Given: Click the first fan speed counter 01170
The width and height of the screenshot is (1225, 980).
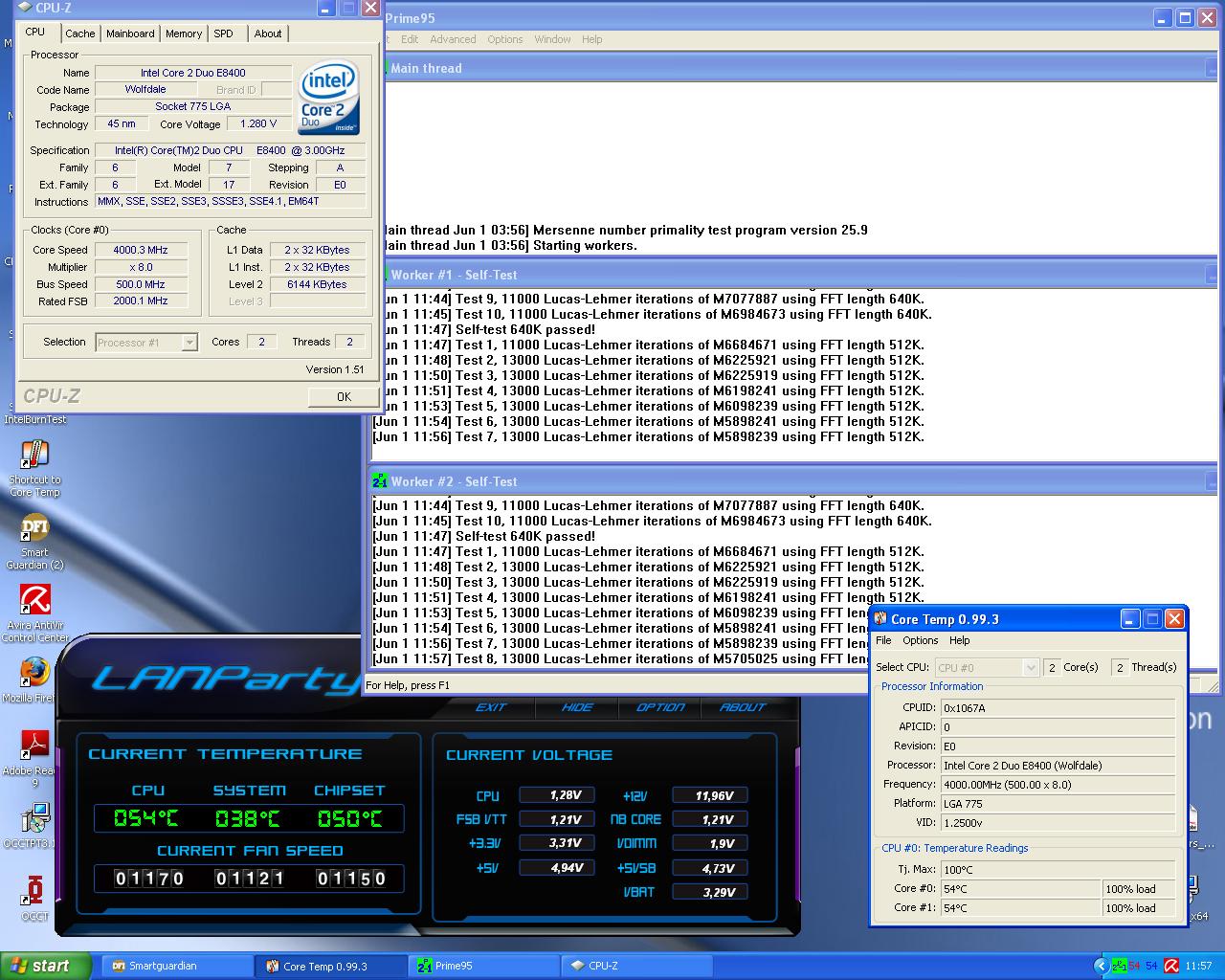Looking at the screenshot, I should coord(149,879).
